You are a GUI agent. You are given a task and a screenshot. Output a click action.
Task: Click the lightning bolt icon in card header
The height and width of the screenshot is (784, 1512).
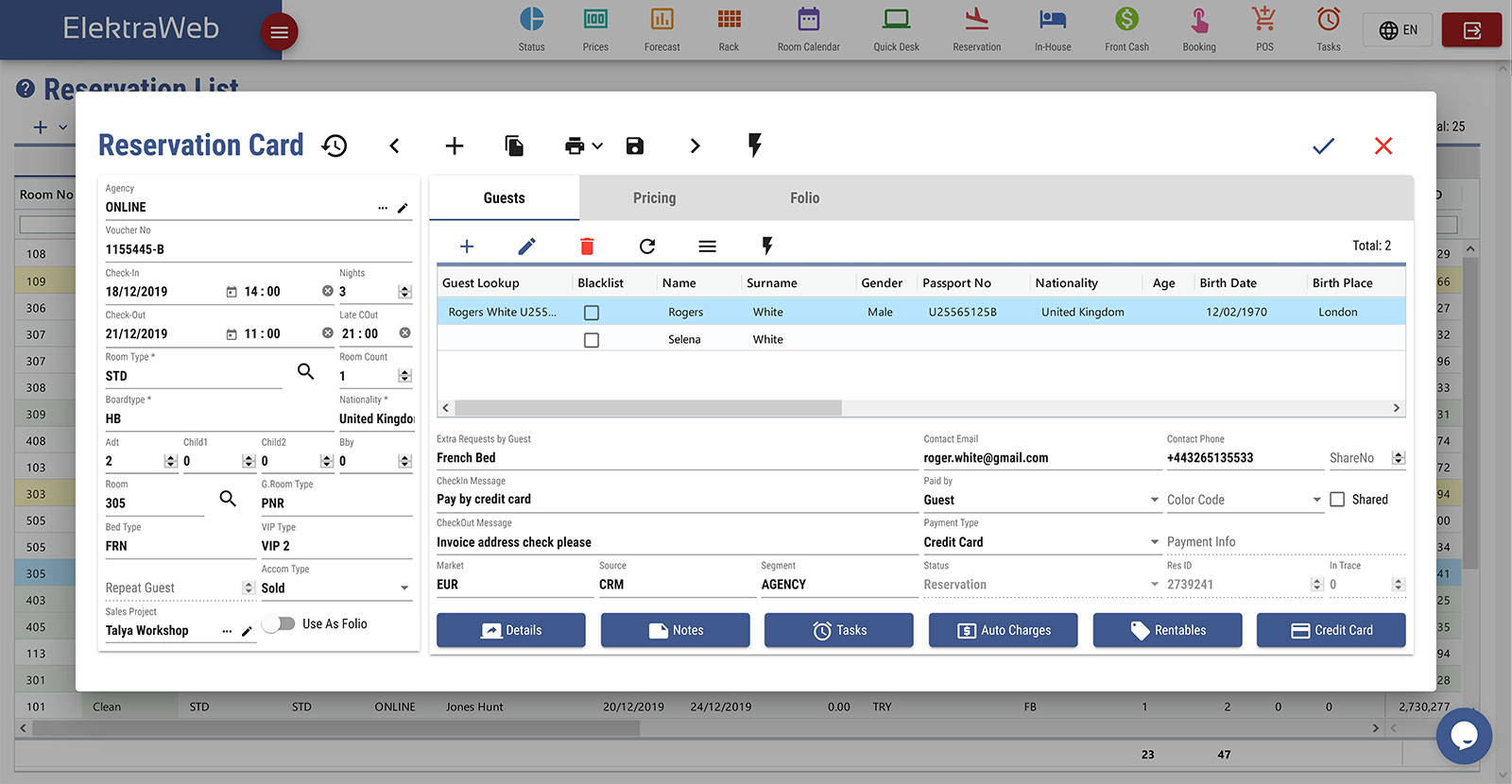[x=754, y=145]
